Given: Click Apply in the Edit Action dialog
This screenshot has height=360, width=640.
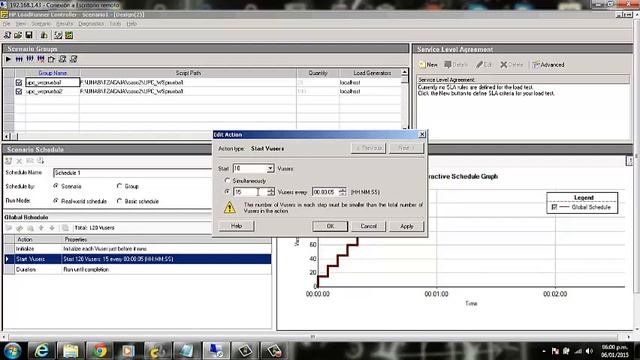Looking at the screenshot, I should [407, 226].
